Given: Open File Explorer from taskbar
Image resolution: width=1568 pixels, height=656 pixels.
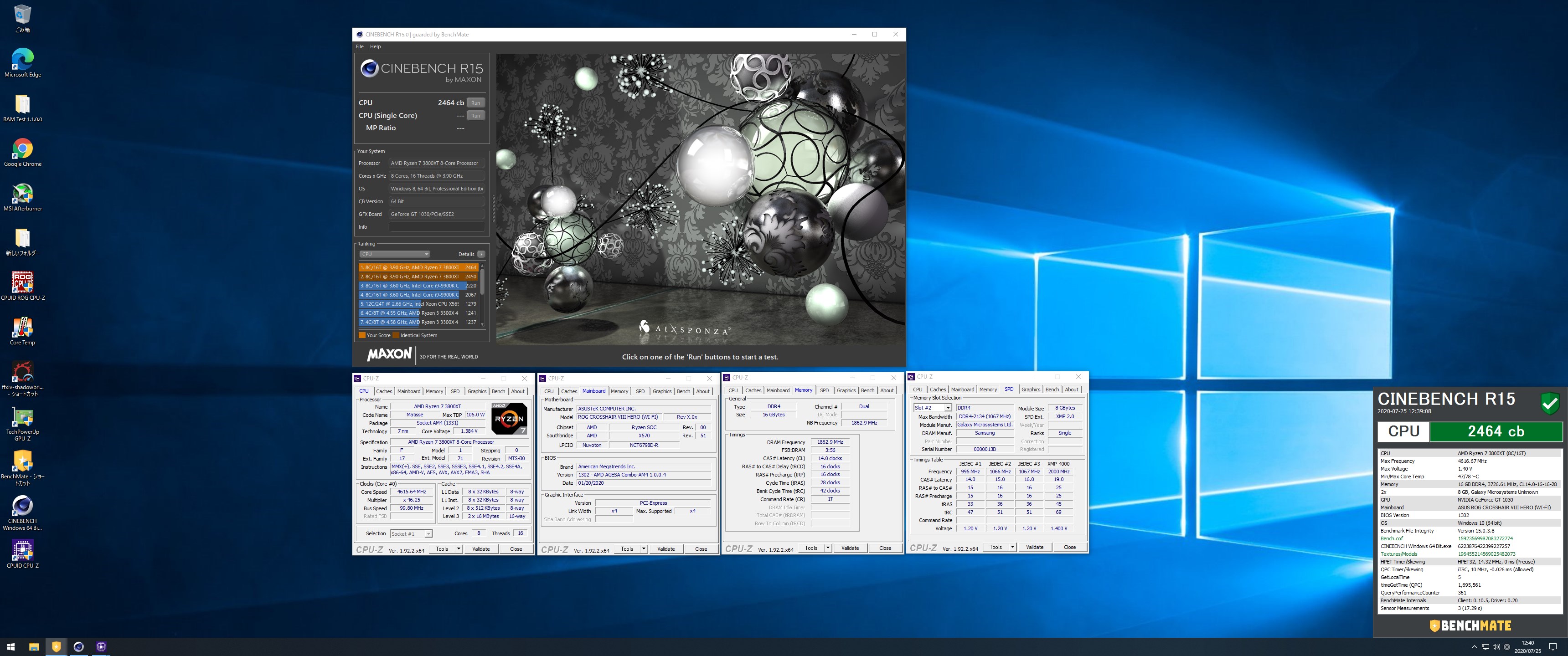Looking at the screenshot, I should click(x=34, y=646).
